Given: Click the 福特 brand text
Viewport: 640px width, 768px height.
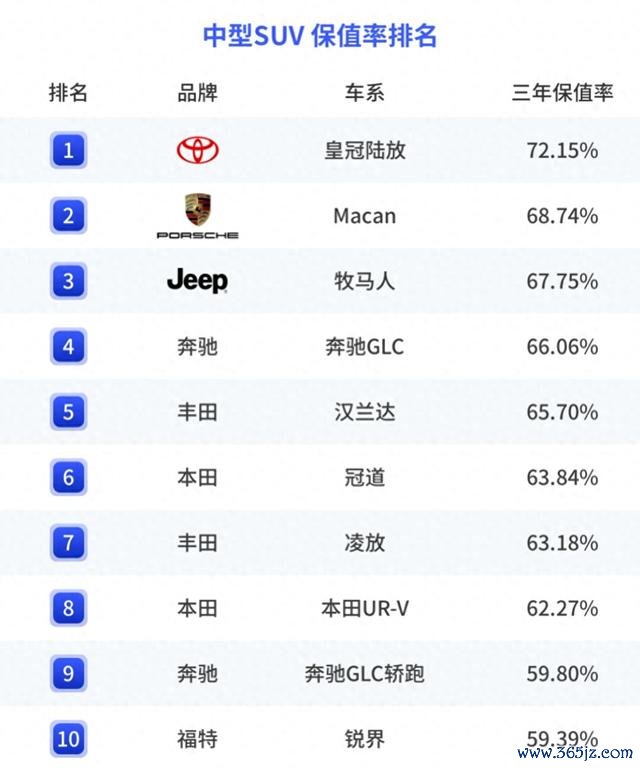Looking at the screenshot, I should pos(197,739).
